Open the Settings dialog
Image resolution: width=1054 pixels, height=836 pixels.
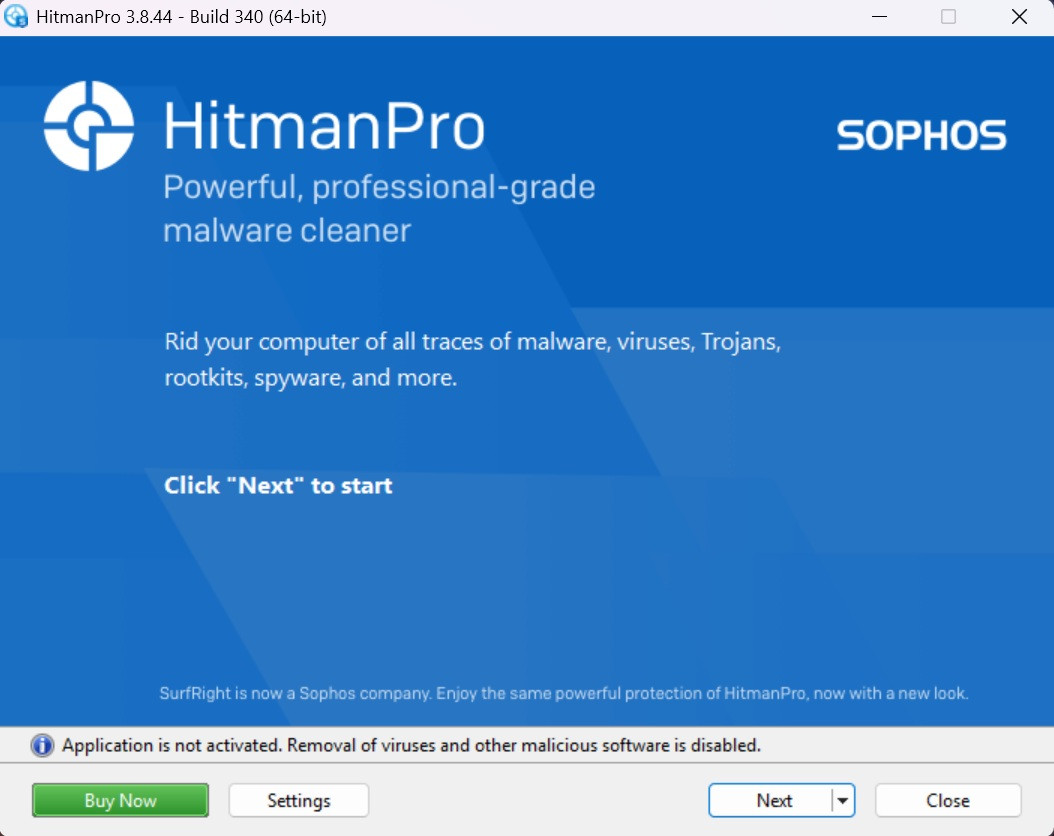[x=298, y=800]
